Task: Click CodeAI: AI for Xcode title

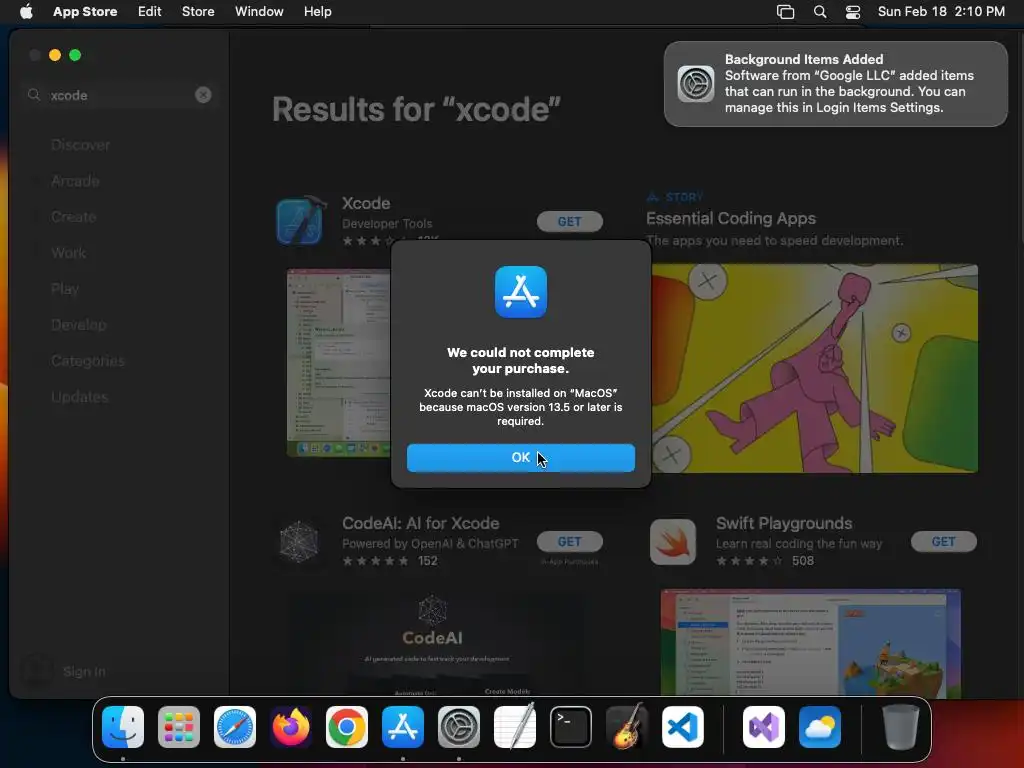Action: click(x=421, y=523)
